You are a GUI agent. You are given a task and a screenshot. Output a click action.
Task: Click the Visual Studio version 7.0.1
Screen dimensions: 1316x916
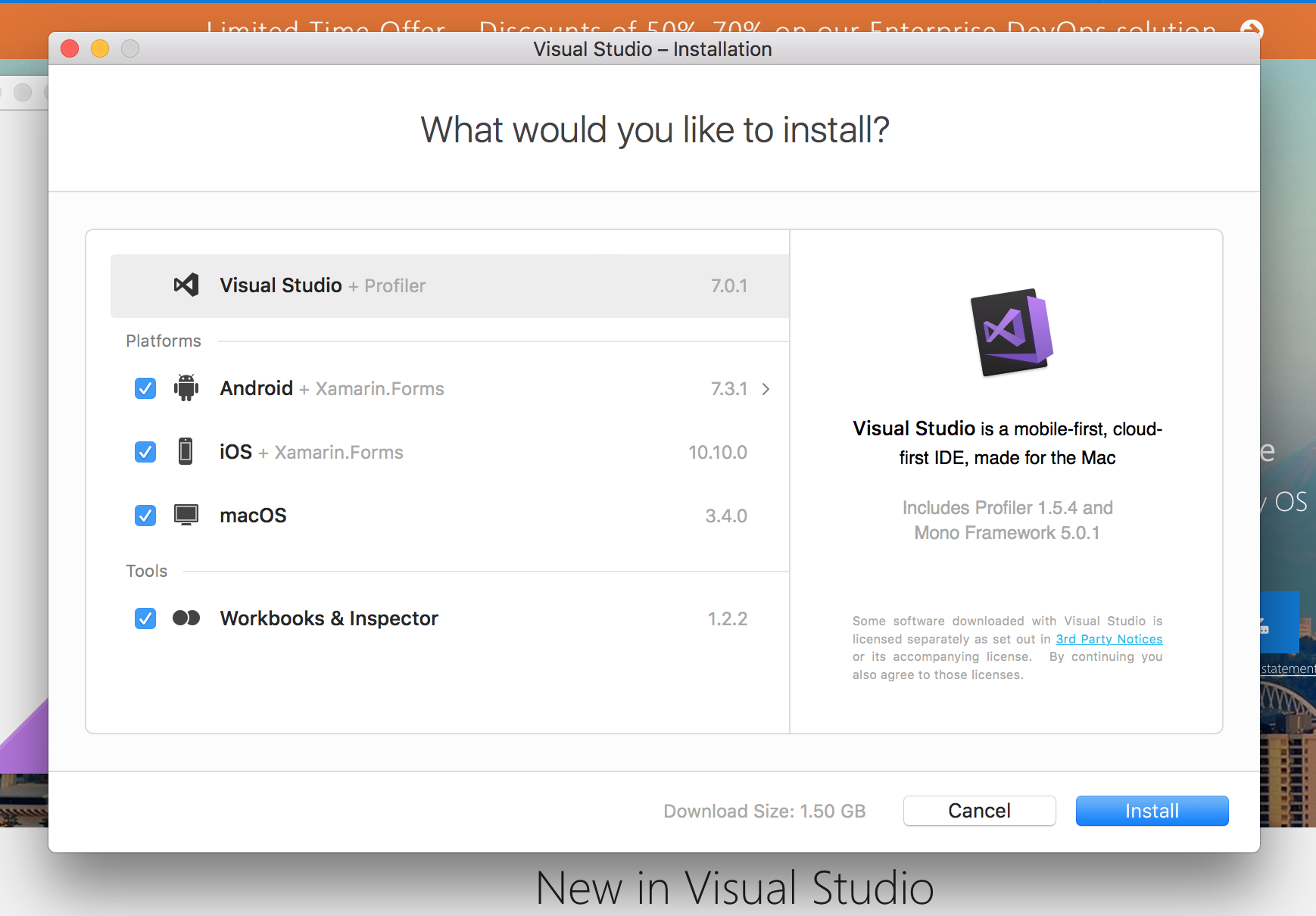pos(728,285)
